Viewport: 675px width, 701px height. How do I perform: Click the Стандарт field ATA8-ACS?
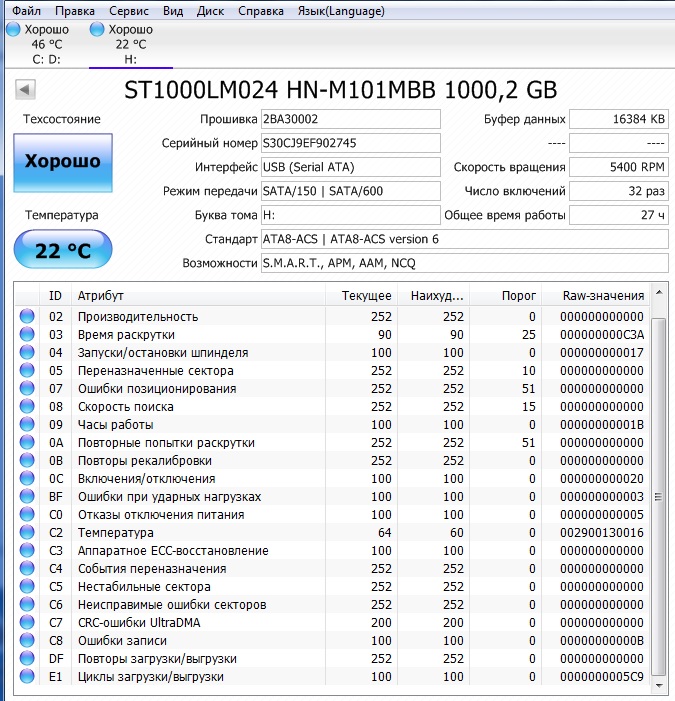click(464, 239)
